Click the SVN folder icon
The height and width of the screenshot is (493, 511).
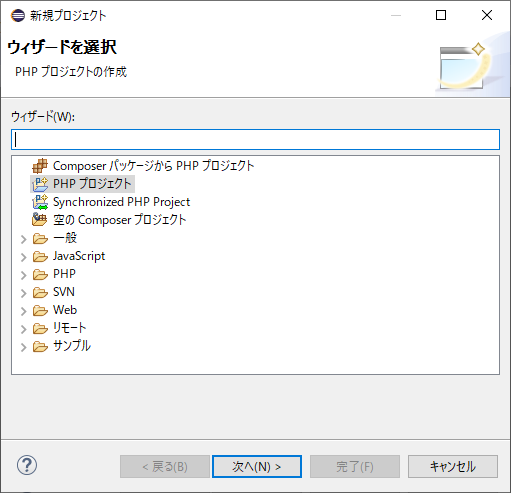pyautogui.click(x=40, y=292)
